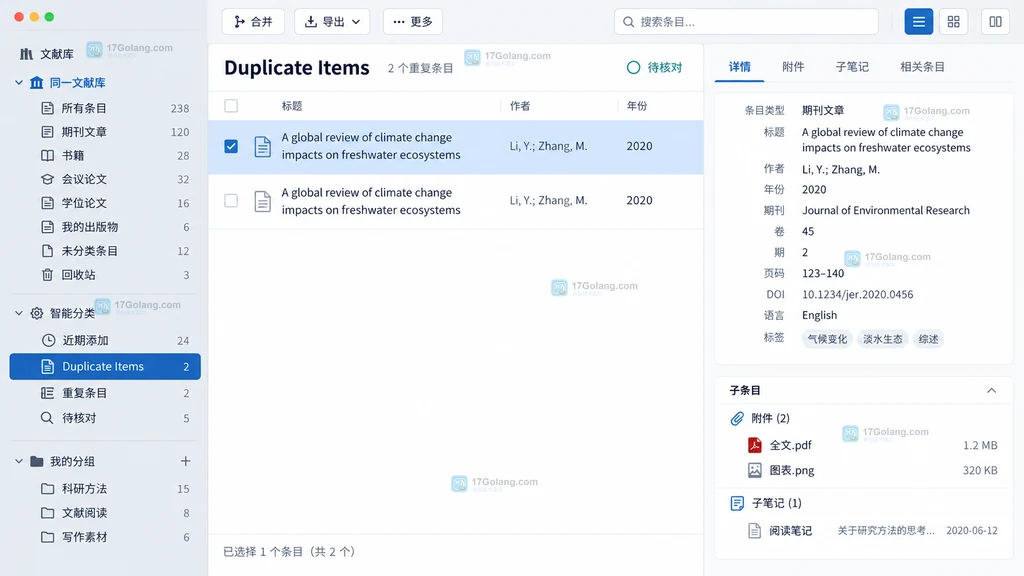1024x576 pixels.
Task: Click the 近期添加 clock icon
Action: coord(48,340)
